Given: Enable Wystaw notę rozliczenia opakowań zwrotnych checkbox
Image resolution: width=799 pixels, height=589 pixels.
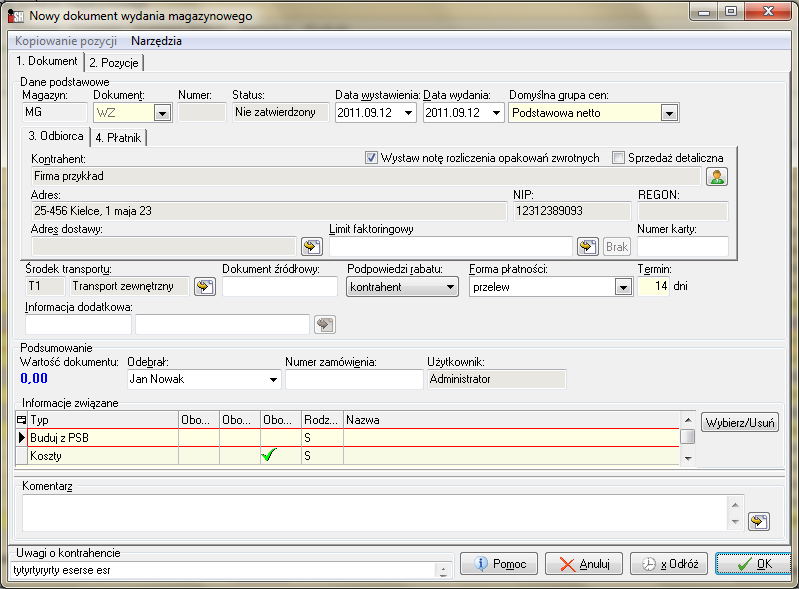Looking at the screenshot, I should tap(371, 158).
